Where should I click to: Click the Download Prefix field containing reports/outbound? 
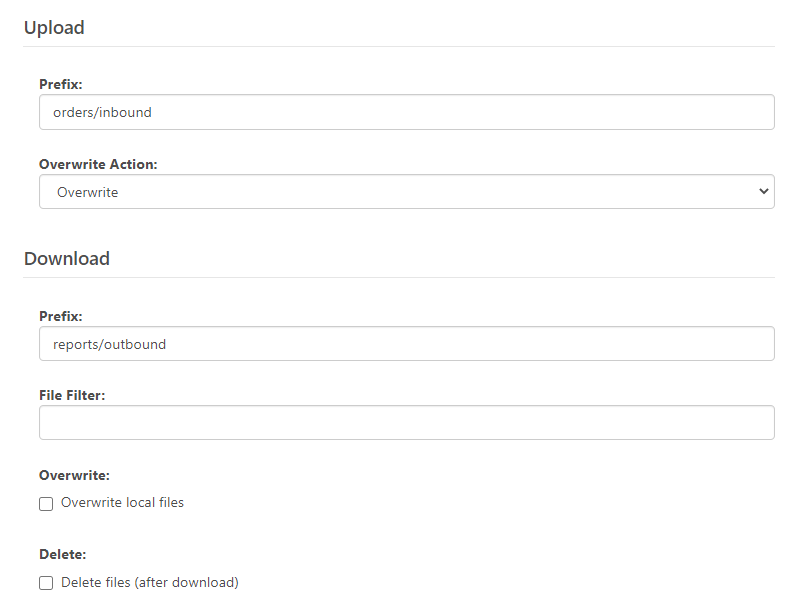(407, 344)
